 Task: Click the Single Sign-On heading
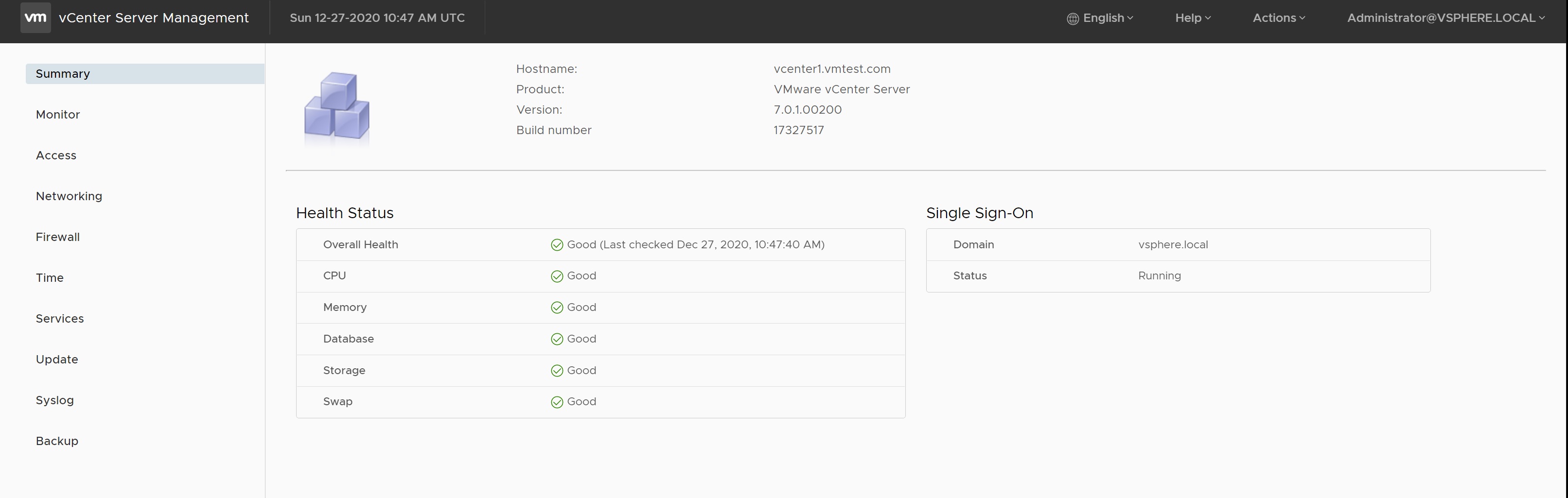point(979,213)
